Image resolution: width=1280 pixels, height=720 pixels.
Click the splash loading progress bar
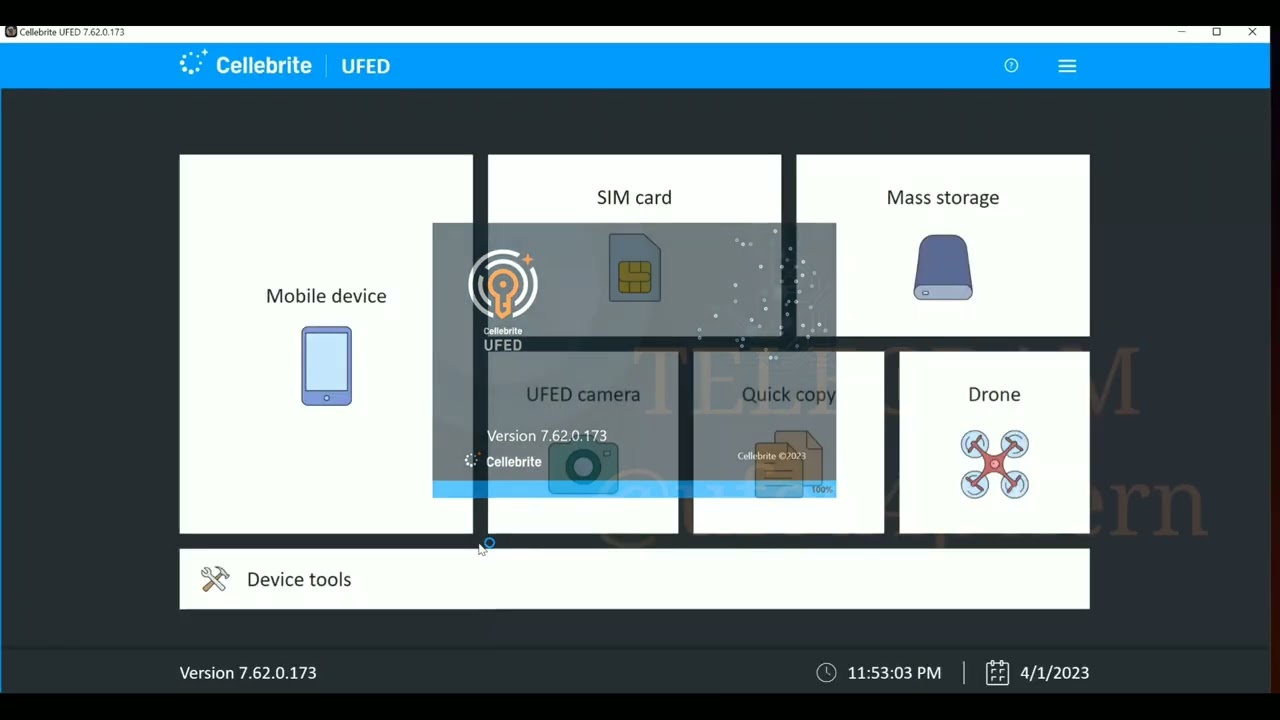point(634,489)
